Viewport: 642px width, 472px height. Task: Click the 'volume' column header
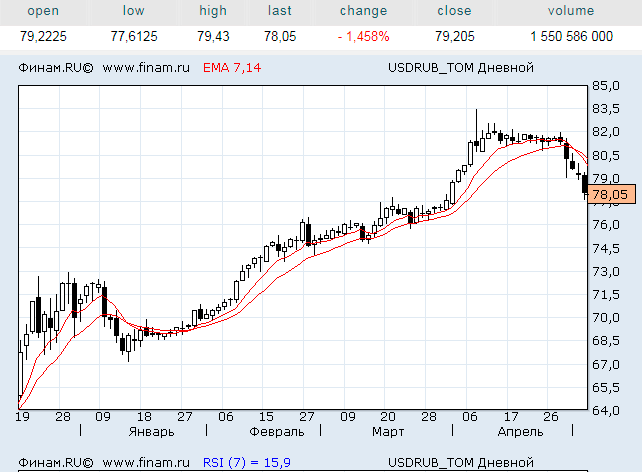tap(571, 11)
